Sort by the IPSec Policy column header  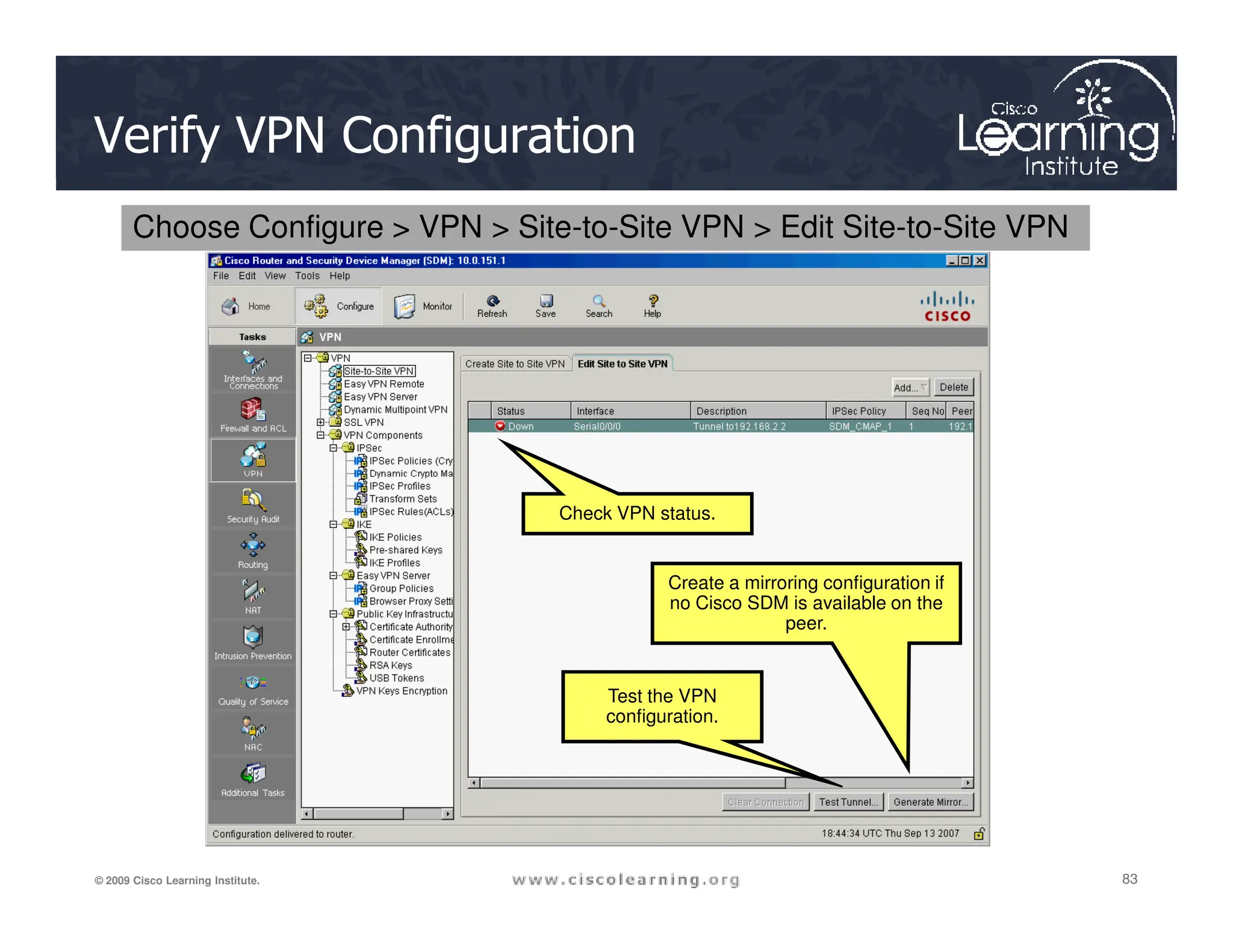click(x=866, y=411)
